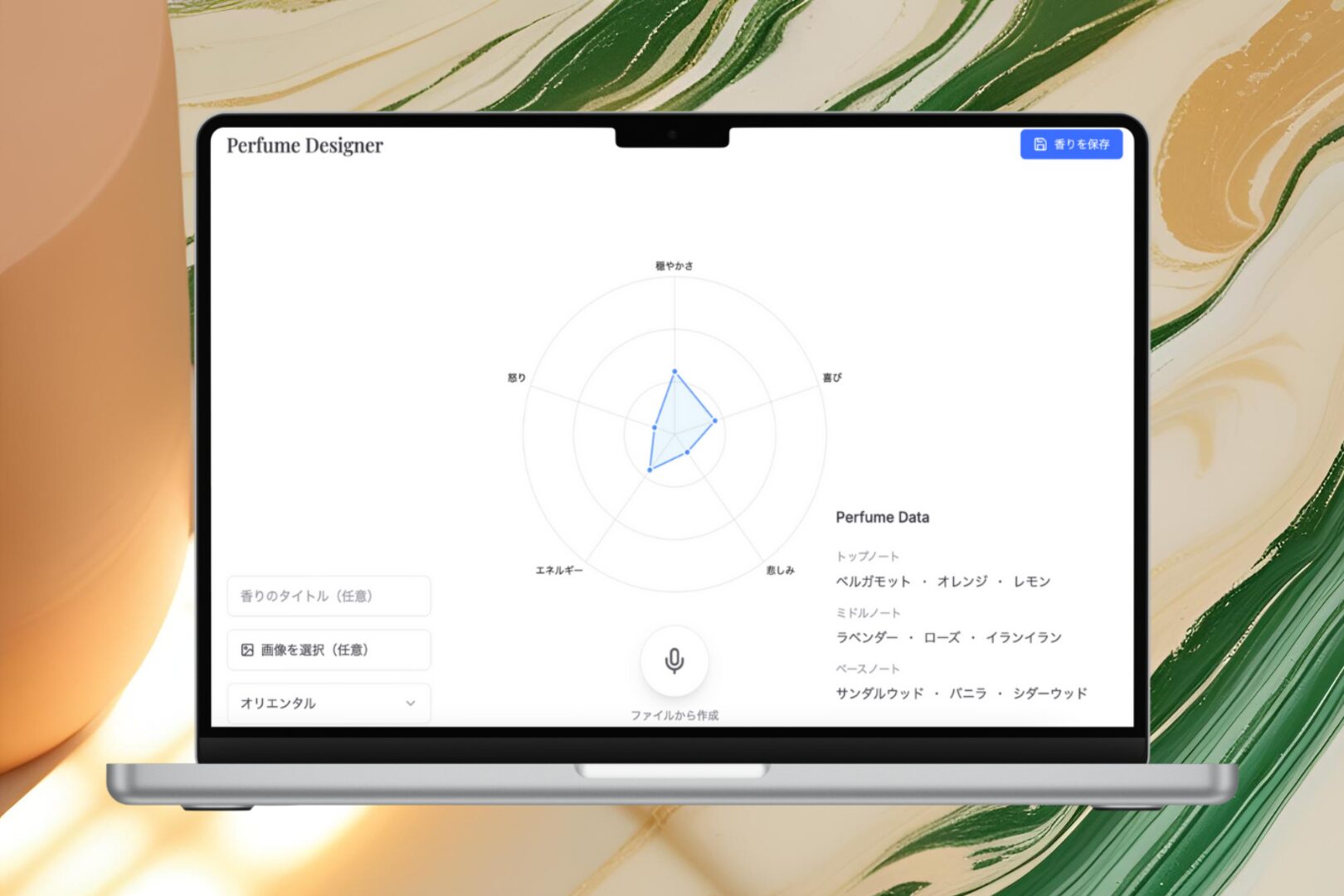Click the 悲しみ radar axis label
Screen dimensions: 1344x896
(x=780, y=570)
